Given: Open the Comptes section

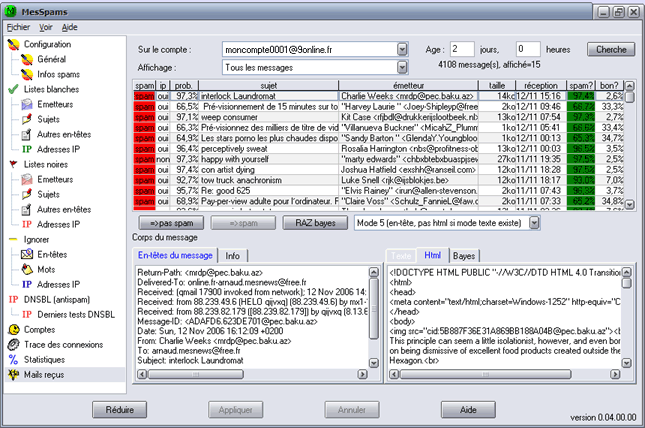Looking at the screenshot, I should (40, 329).
